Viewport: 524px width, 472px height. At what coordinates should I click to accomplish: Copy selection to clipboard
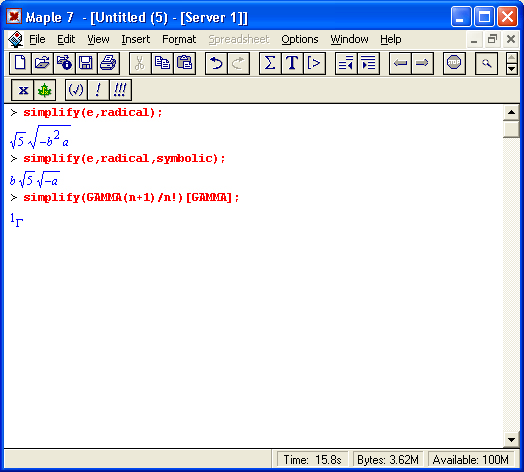pyautogui.click(x=162, y=63)
